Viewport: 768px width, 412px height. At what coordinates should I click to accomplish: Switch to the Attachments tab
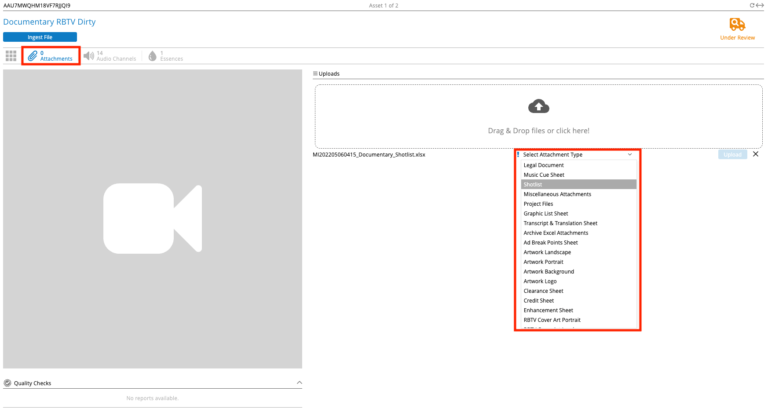50,56
